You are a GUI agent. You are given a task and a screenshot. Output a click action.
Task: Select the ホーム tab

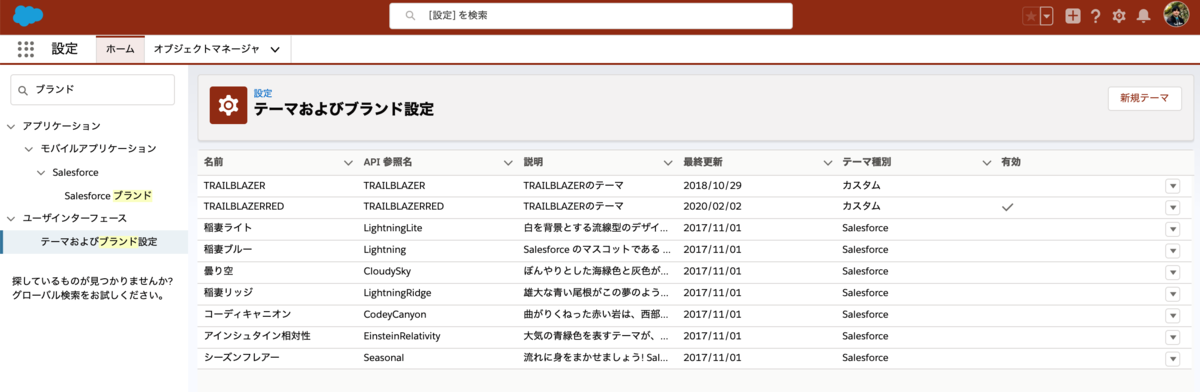coord(120,49)
